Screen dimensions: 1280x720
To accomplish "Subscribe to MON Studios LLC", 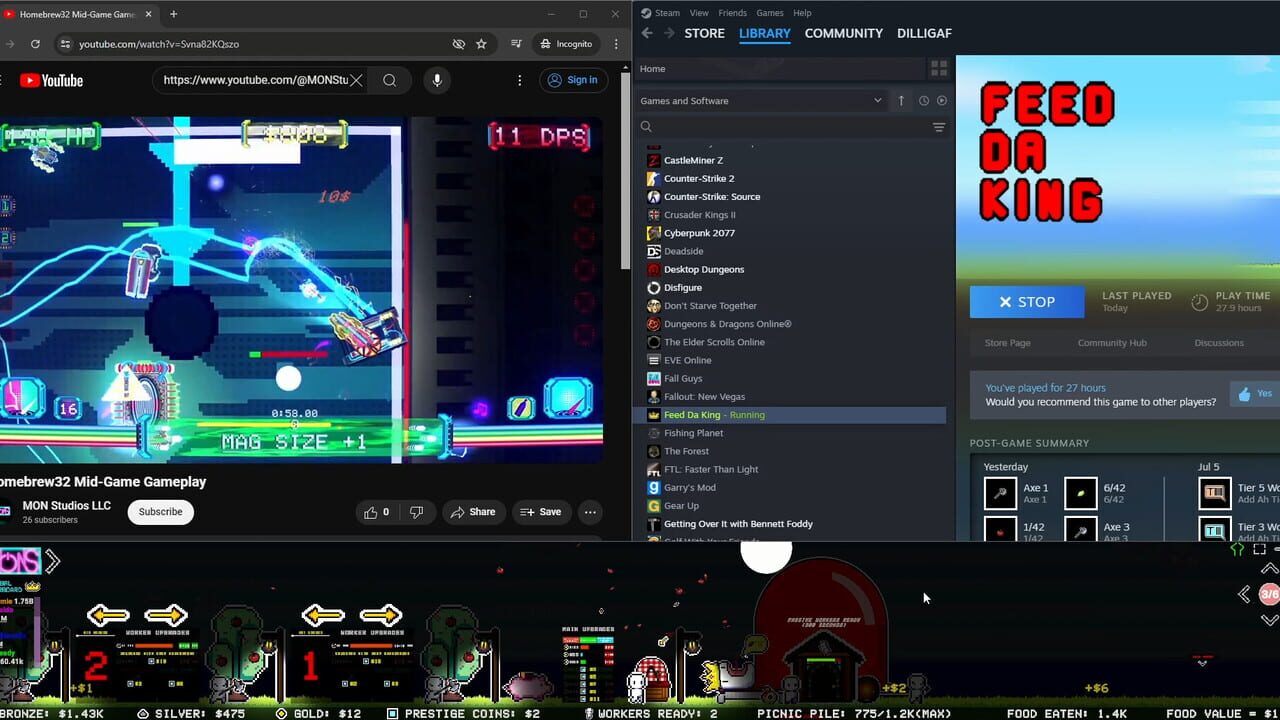I will tap(160, 512).
